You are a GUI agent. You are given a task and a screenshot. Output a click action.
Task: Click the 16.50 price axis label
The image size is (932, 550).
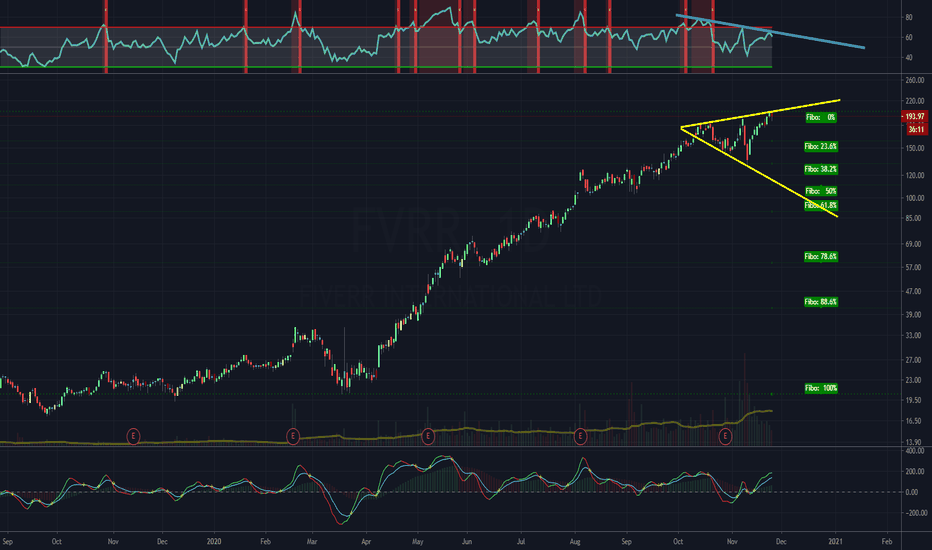point(915,421)
